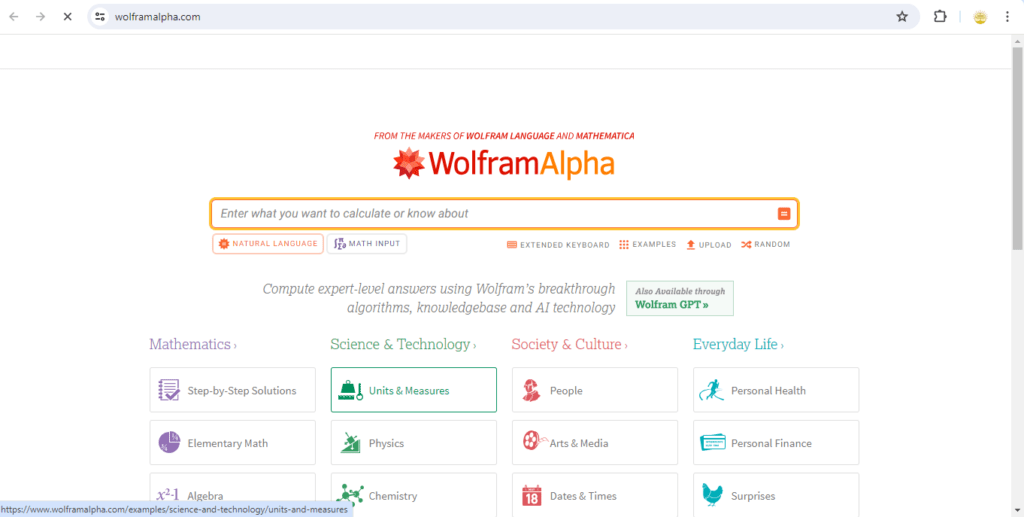The width and height of the screenshot is (1024, 517).
Task: Open Step-by-Step Solutions text label
Action: click(x=242, y=391)
